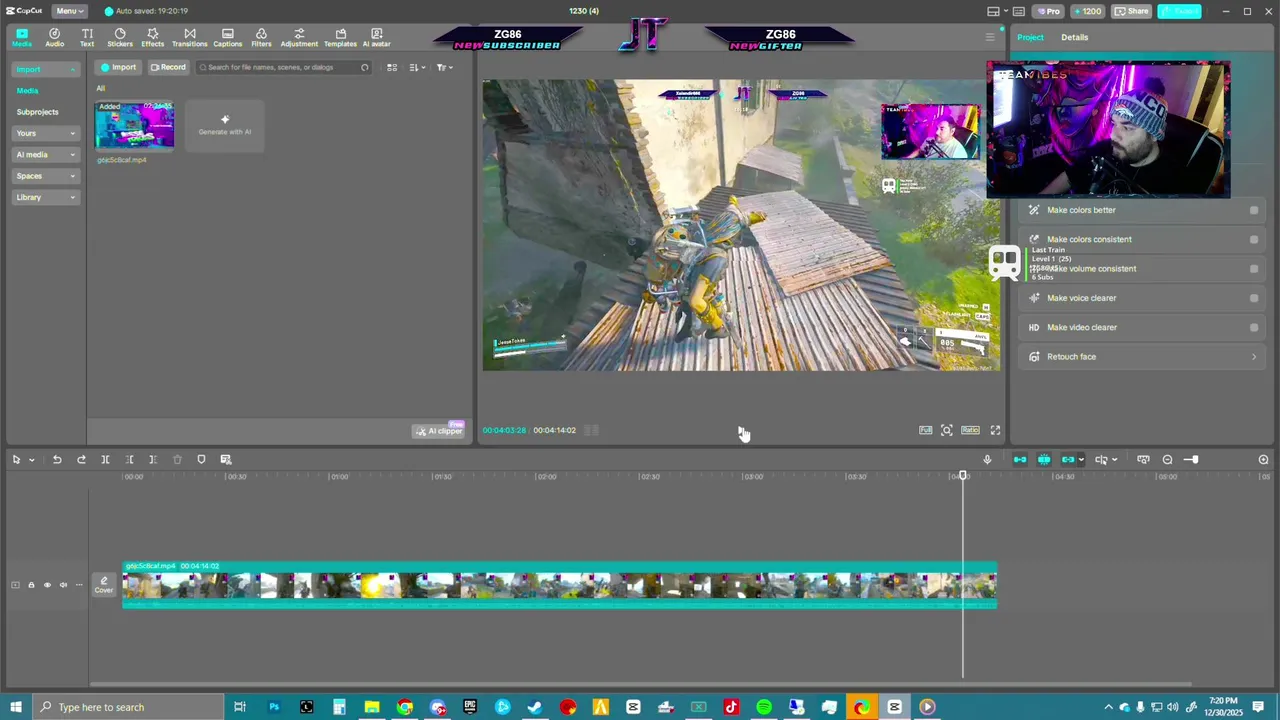
Task: Mute the video track audio
Action: [x=63, y=585]
